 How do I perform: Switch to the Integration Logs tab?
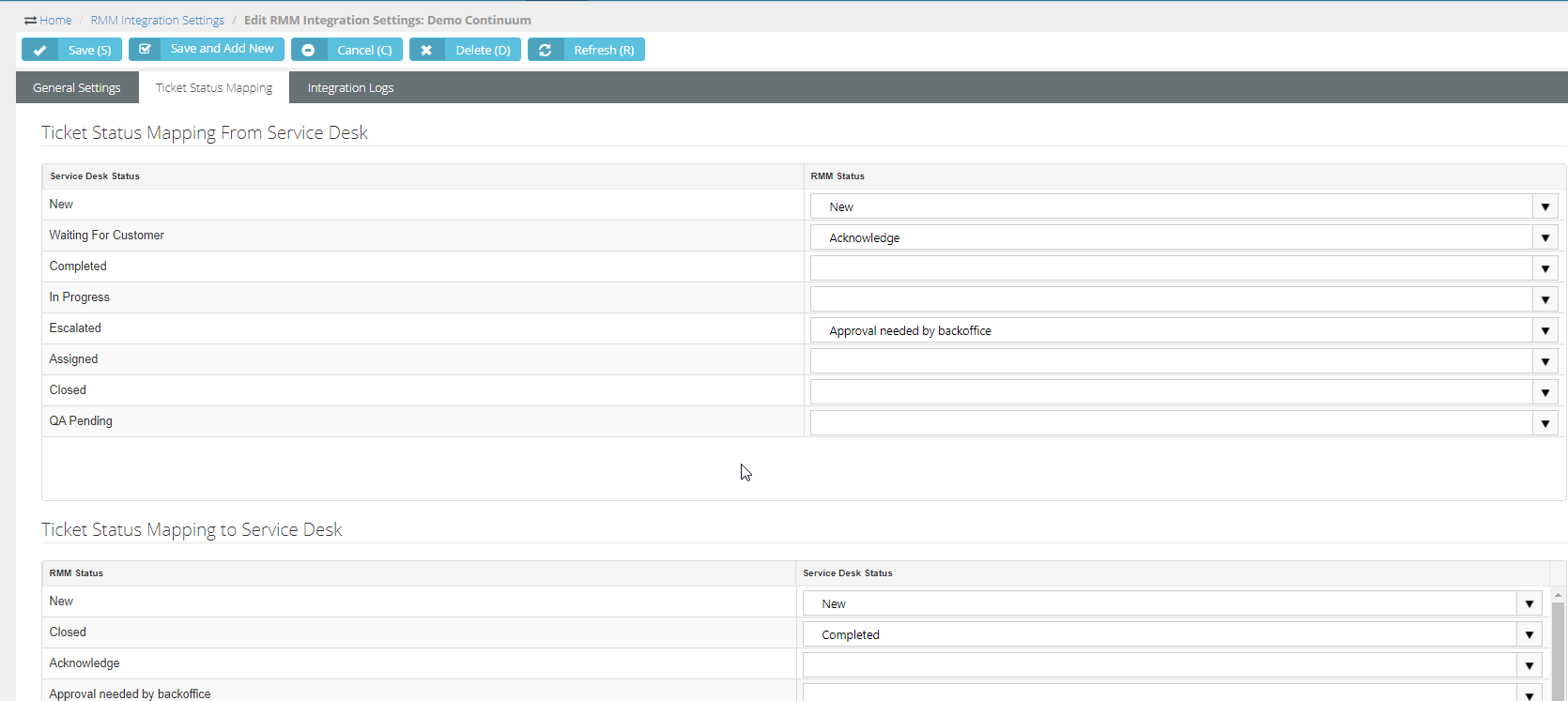(350, 87)
